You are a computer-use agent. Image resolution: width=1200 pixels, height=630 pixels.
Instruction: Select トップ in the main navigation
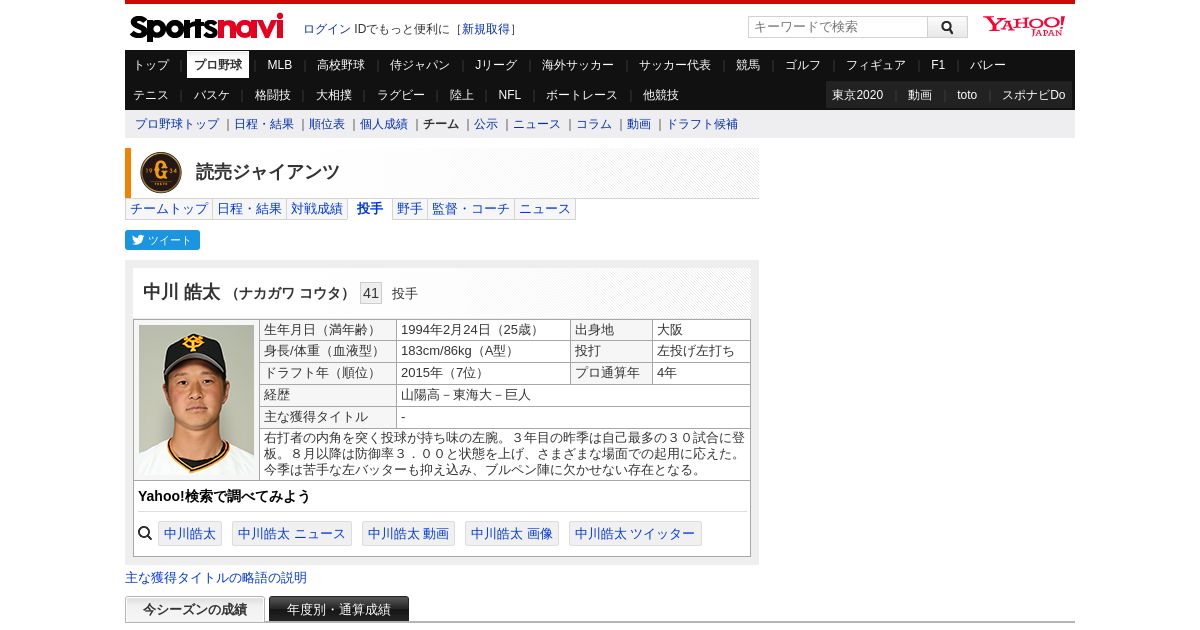pos(151,65)
